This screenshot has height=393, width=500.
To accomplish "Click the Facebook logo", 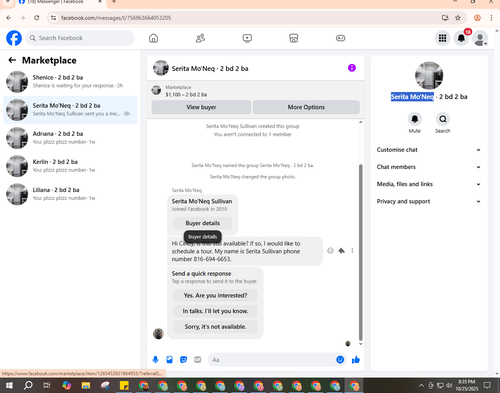I will point(14,38).
